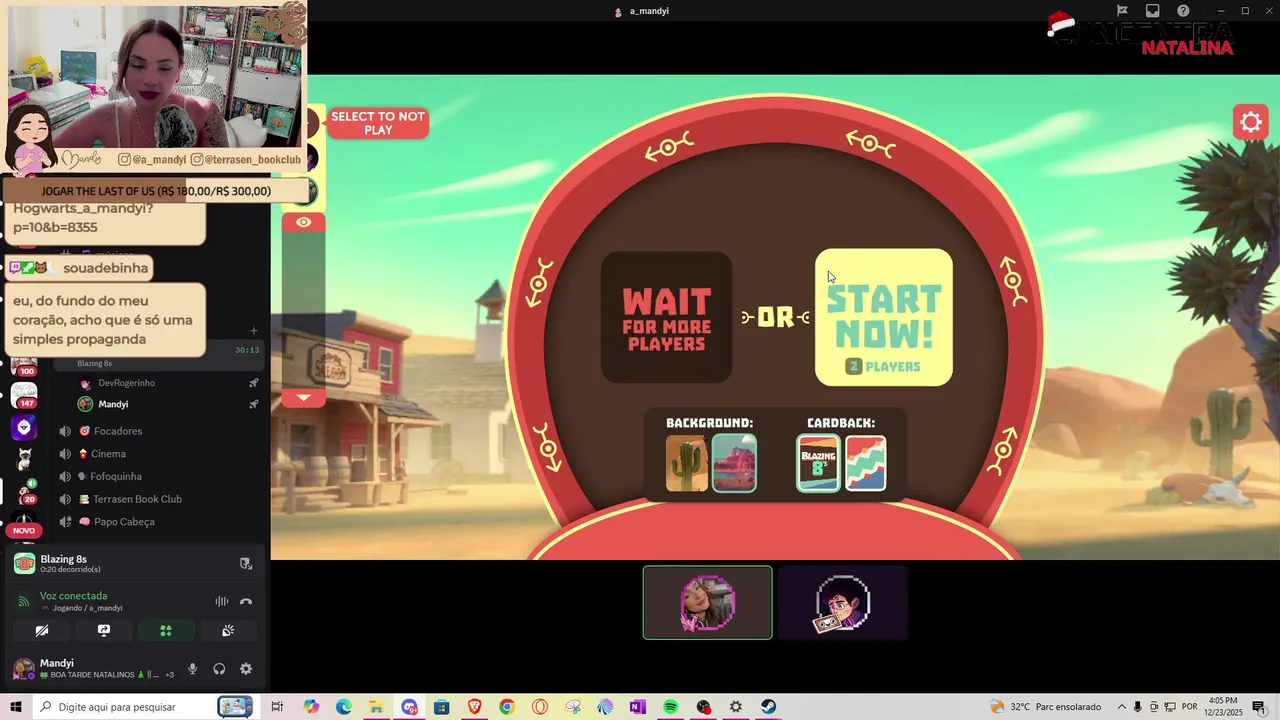Open the cat server icon
Screen dimensions: 1280x720
pos(24,459)
